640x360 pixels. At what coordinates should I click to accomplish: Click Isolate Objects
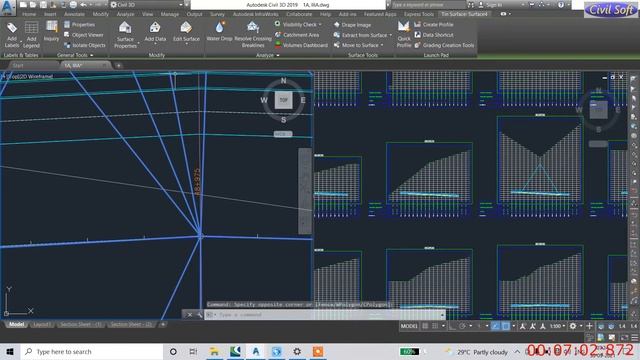pyautogui.click(x=84, y=45)
